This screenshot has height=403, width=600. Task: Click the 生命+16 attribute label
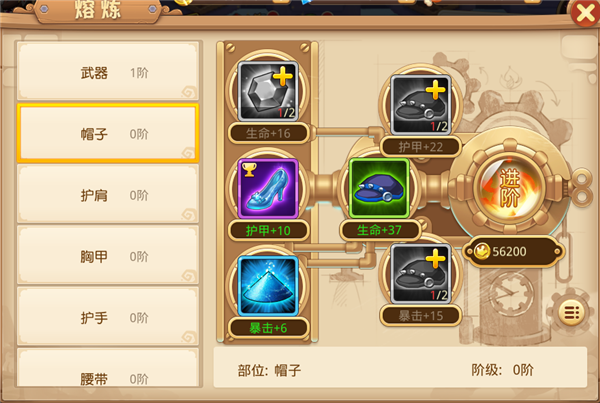coord(268,134)
